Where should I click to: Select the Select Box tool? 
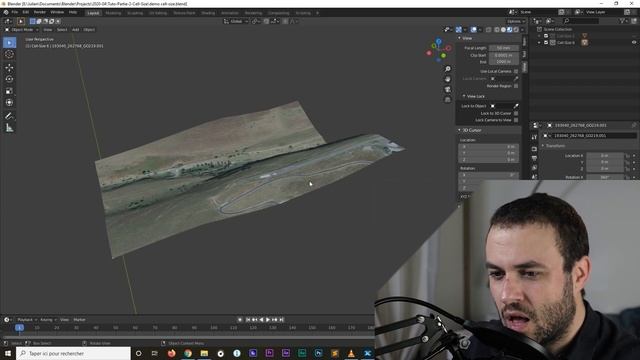pos(9,42)
